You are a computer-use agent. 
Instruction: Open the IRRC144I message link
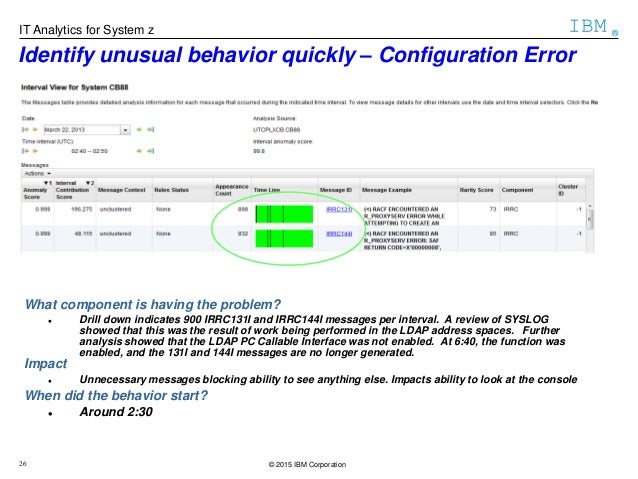[339, 234]
